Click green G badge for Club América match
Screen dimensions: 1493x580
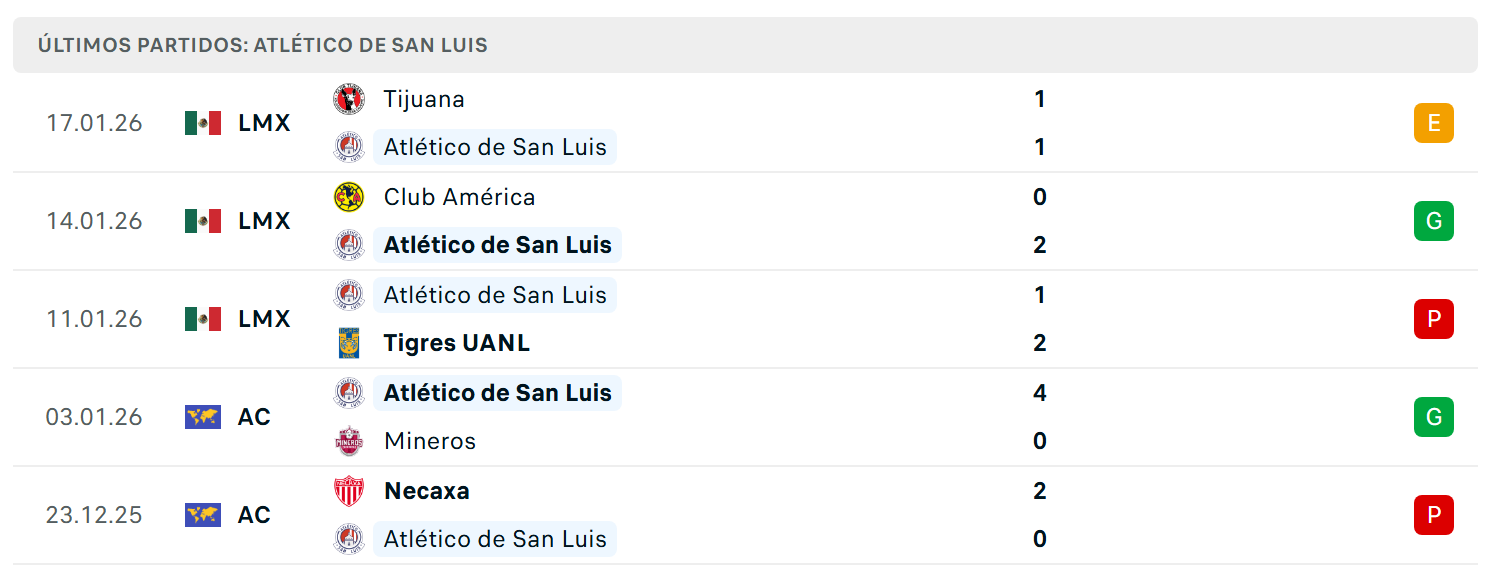(1433, 221)
